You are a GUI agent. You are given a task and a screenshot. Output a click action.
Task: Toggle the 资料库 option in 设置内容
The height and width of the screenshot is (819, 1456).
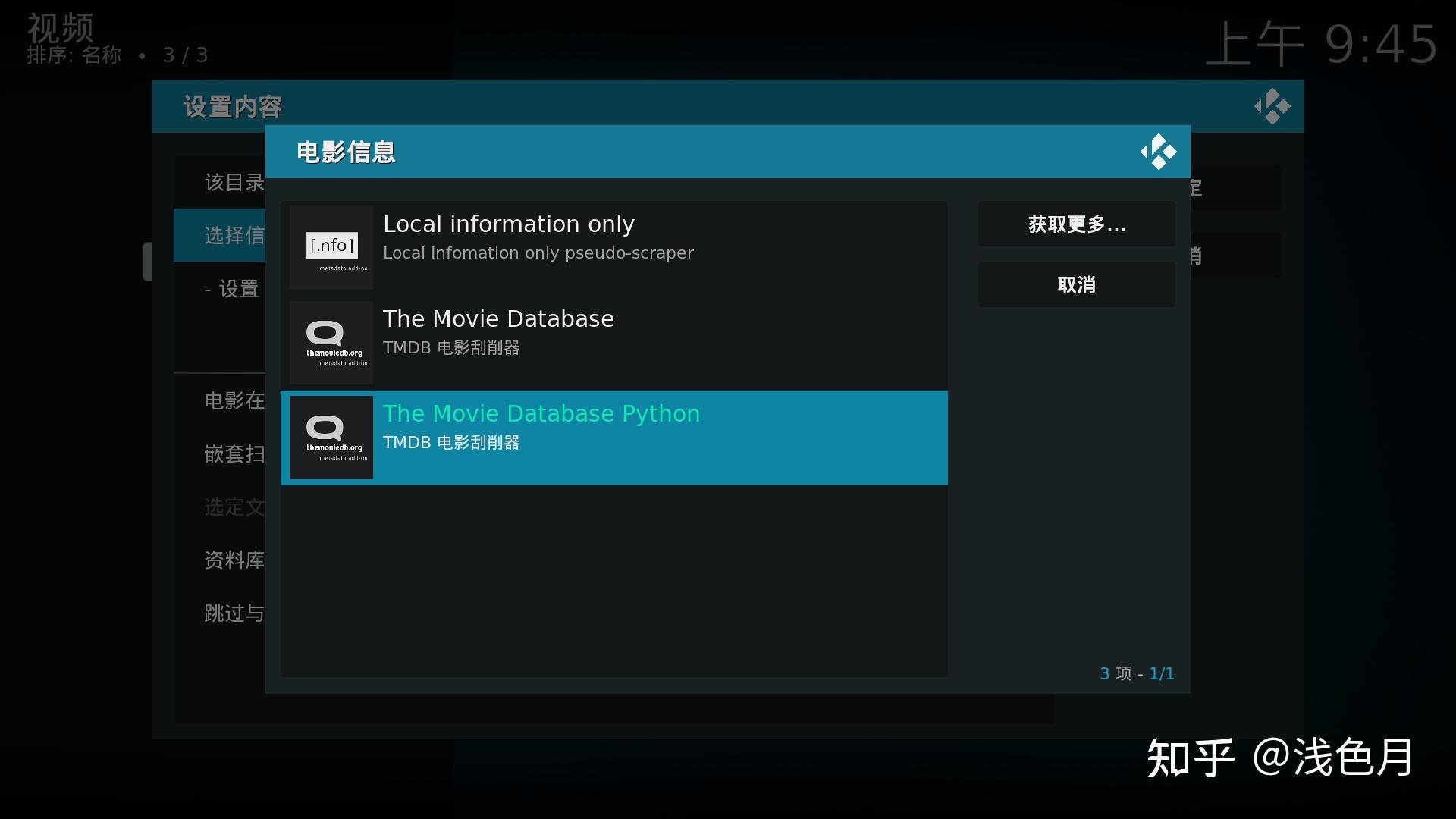pyautogui.click(x=220, y=560)
